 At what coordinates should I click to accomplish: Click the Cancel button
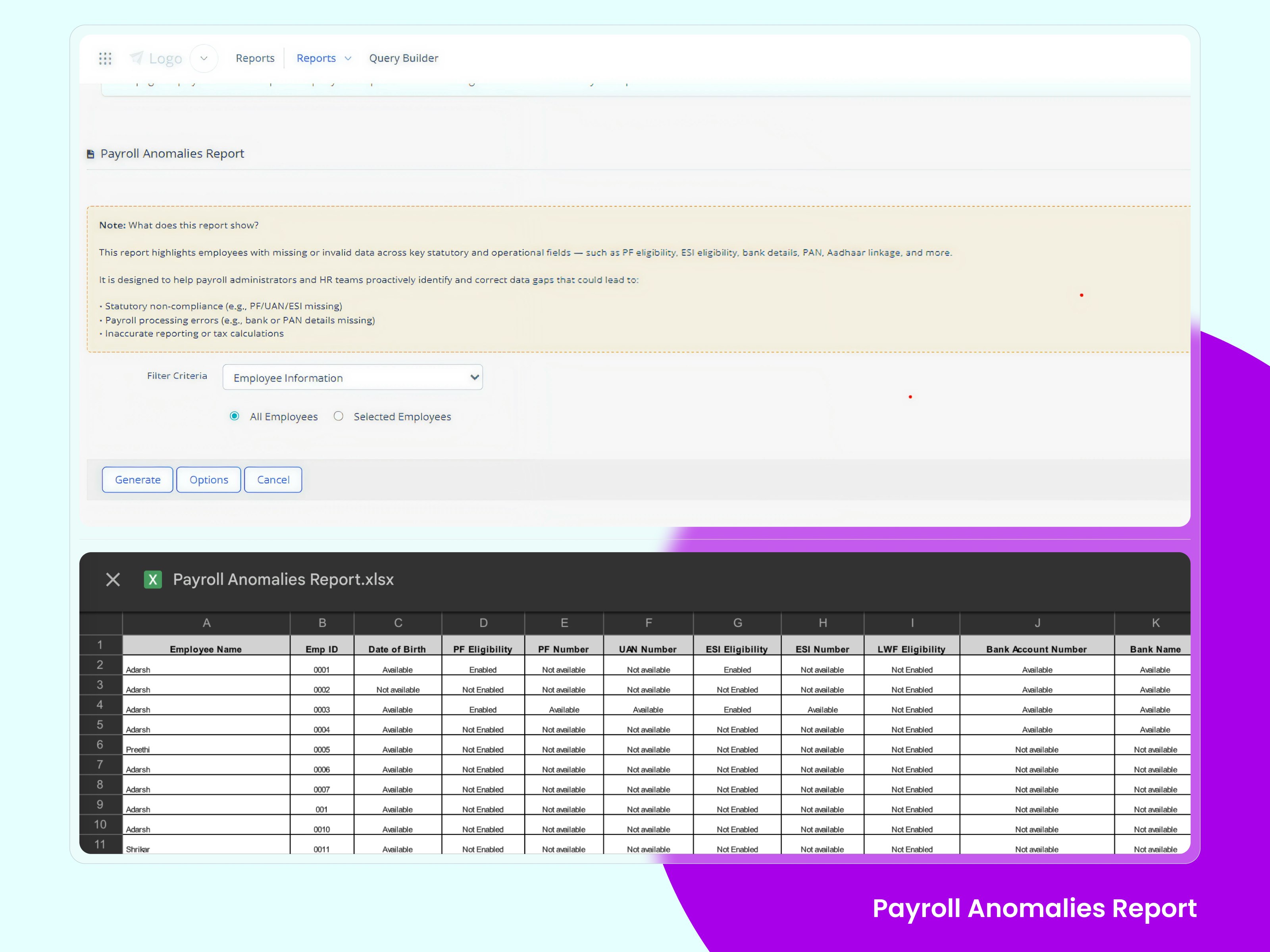(x=273, y=480)
